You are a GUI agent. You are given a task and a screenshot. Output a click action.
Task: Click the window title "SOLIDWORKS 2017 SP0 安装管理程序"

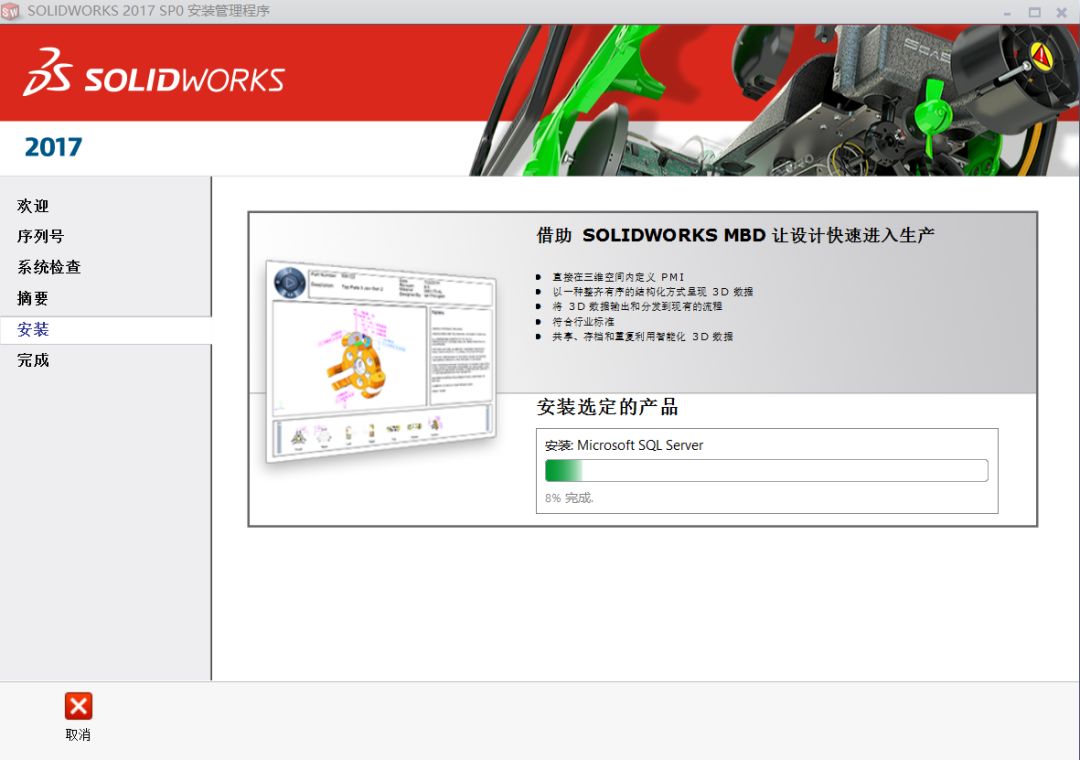point(148,11)
